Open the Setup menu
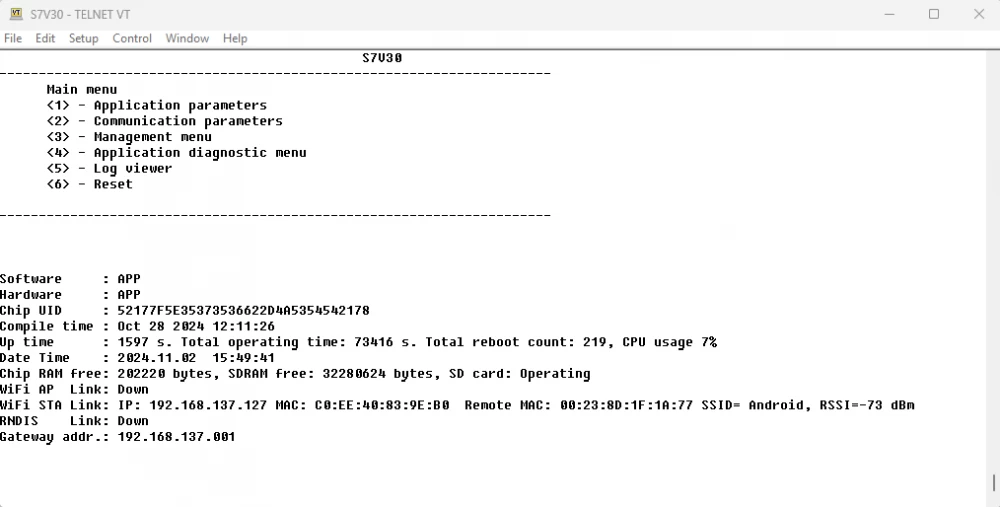Image resolution: width=1000 pixels, height=507 pixels. (x=84, y=38)
